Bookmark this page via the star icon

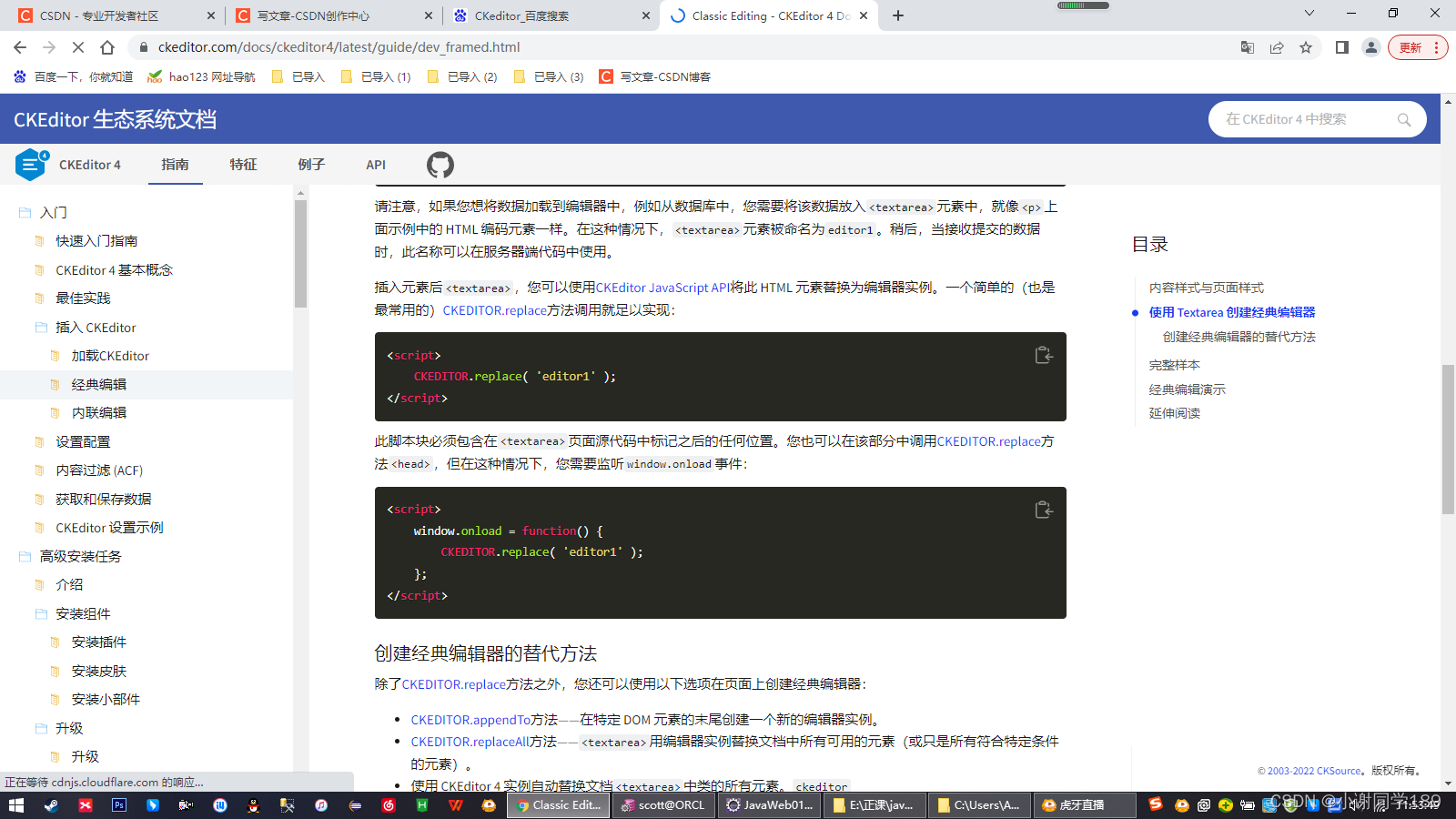click(1308, 47)
